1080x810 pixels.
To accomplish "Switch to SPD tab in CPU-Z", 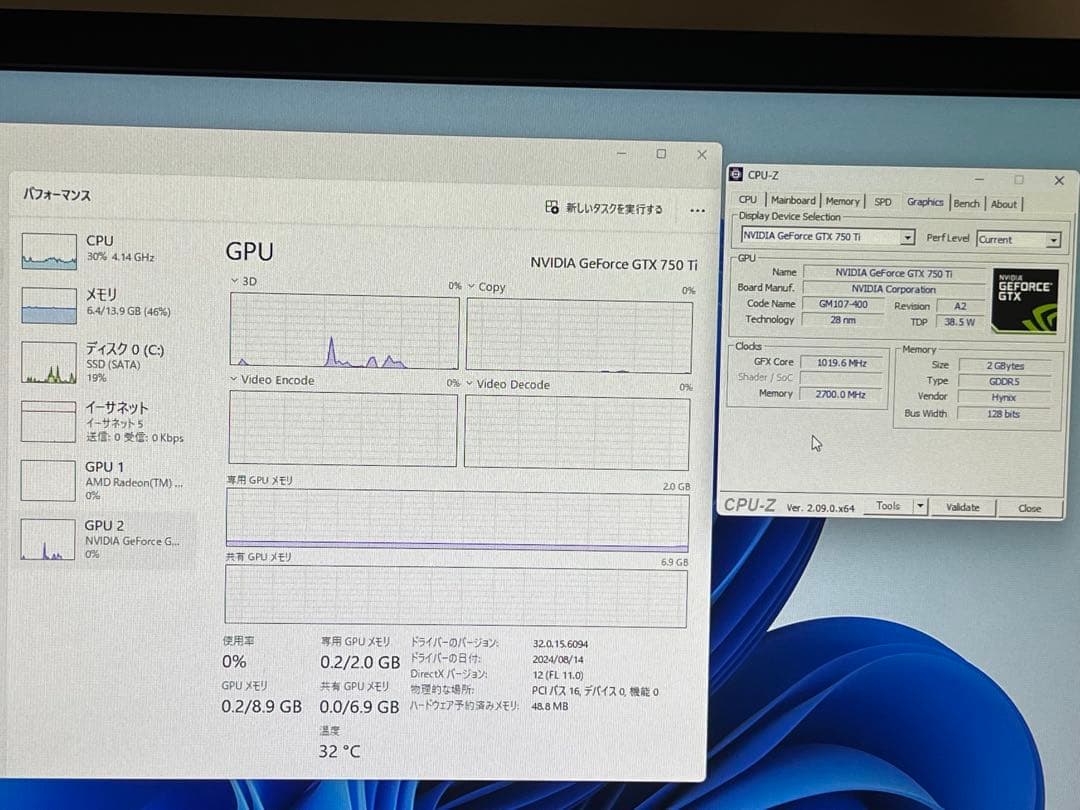I will tap(882, 202).
